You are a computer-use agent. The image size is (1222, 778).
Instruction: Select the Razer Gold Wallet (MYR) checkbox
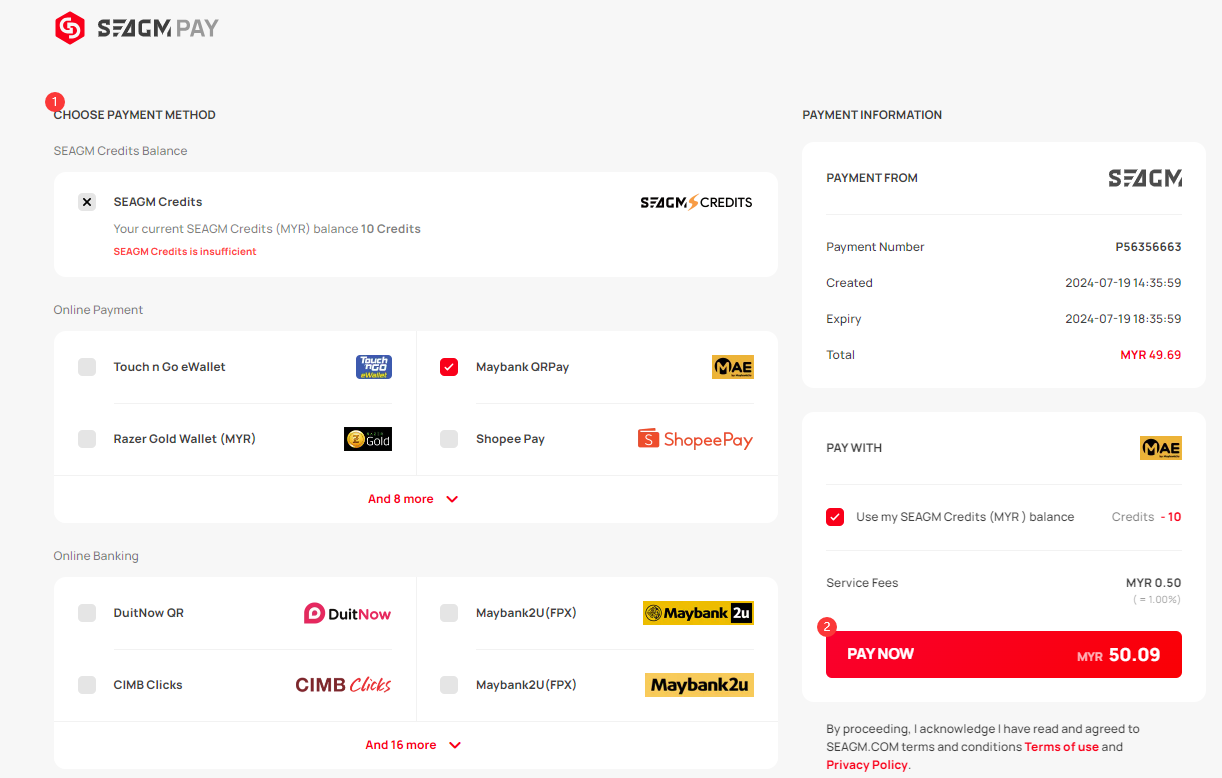pyautogui.click(x=87, y=439)
